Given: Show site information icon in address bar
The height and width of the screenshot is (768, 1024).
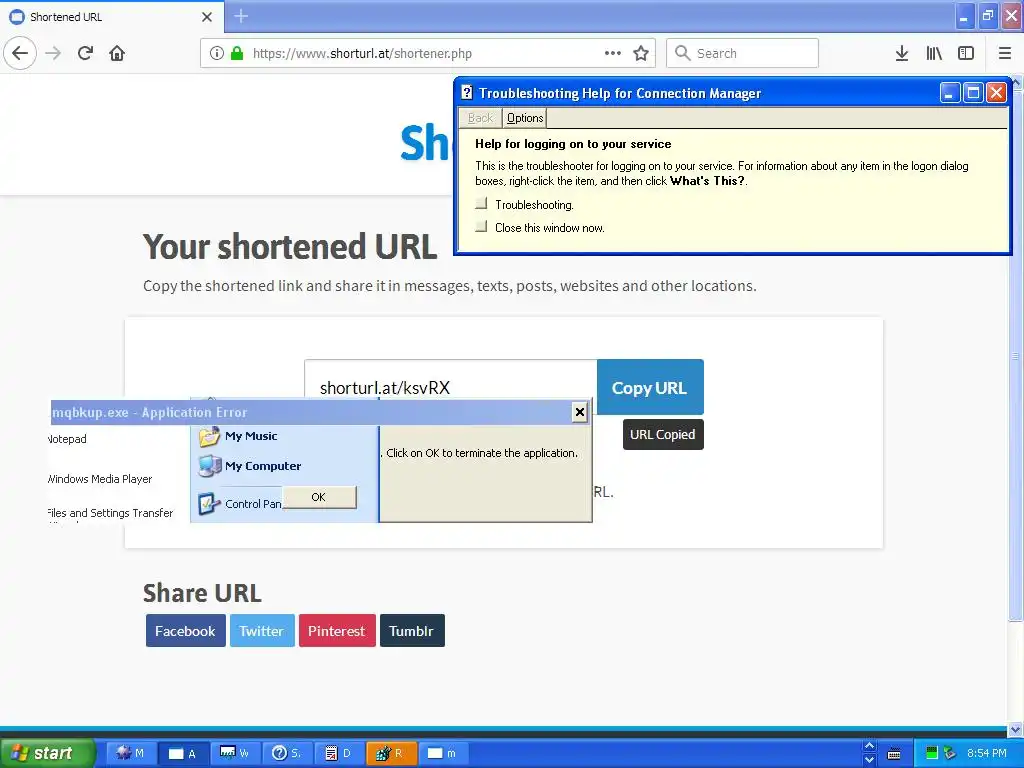Looking at the screenshot, I should tap(217, 53).
